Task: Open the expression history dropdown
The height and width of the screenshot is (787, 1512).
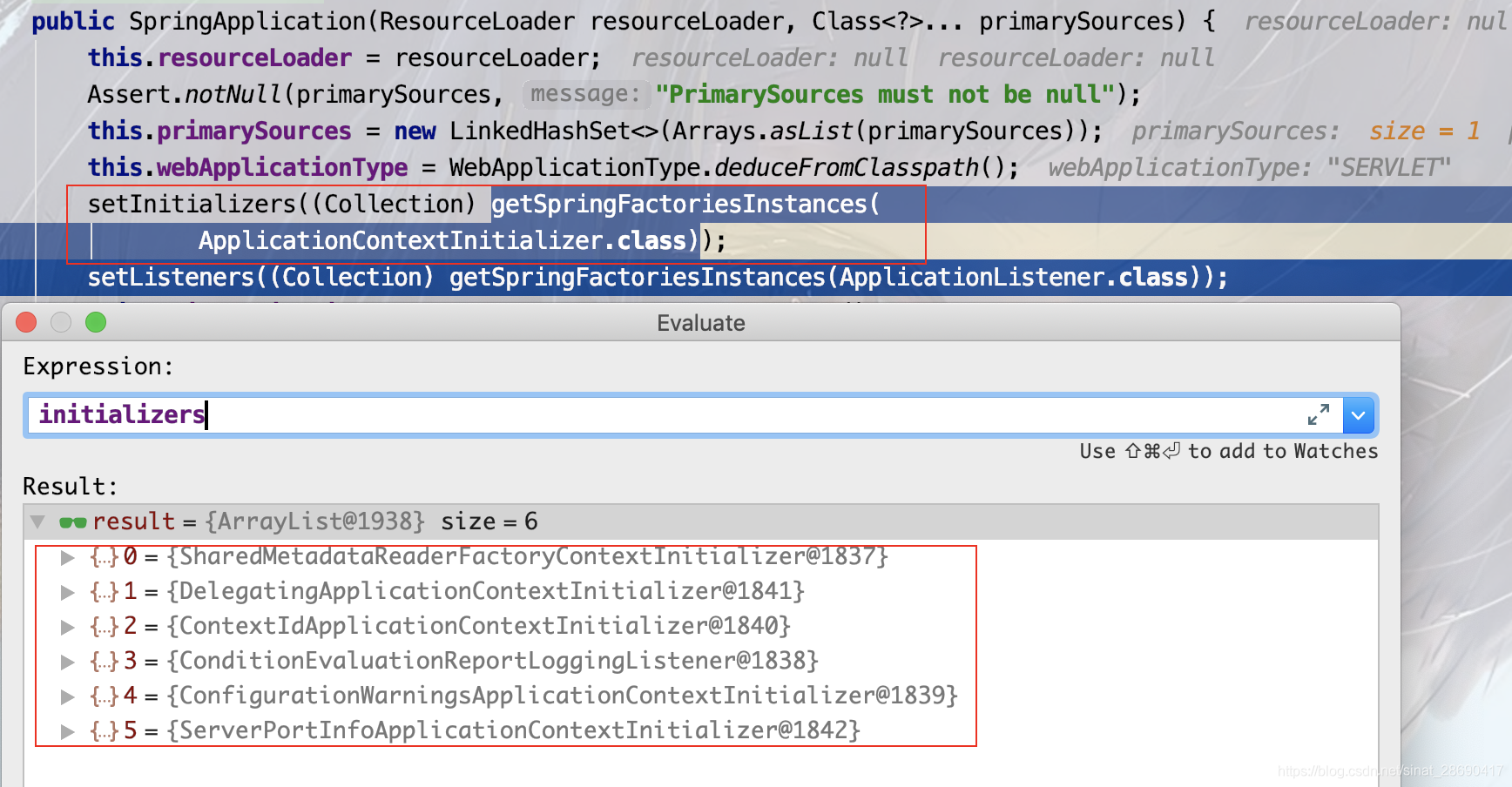Action: (x=1359, y=415)
